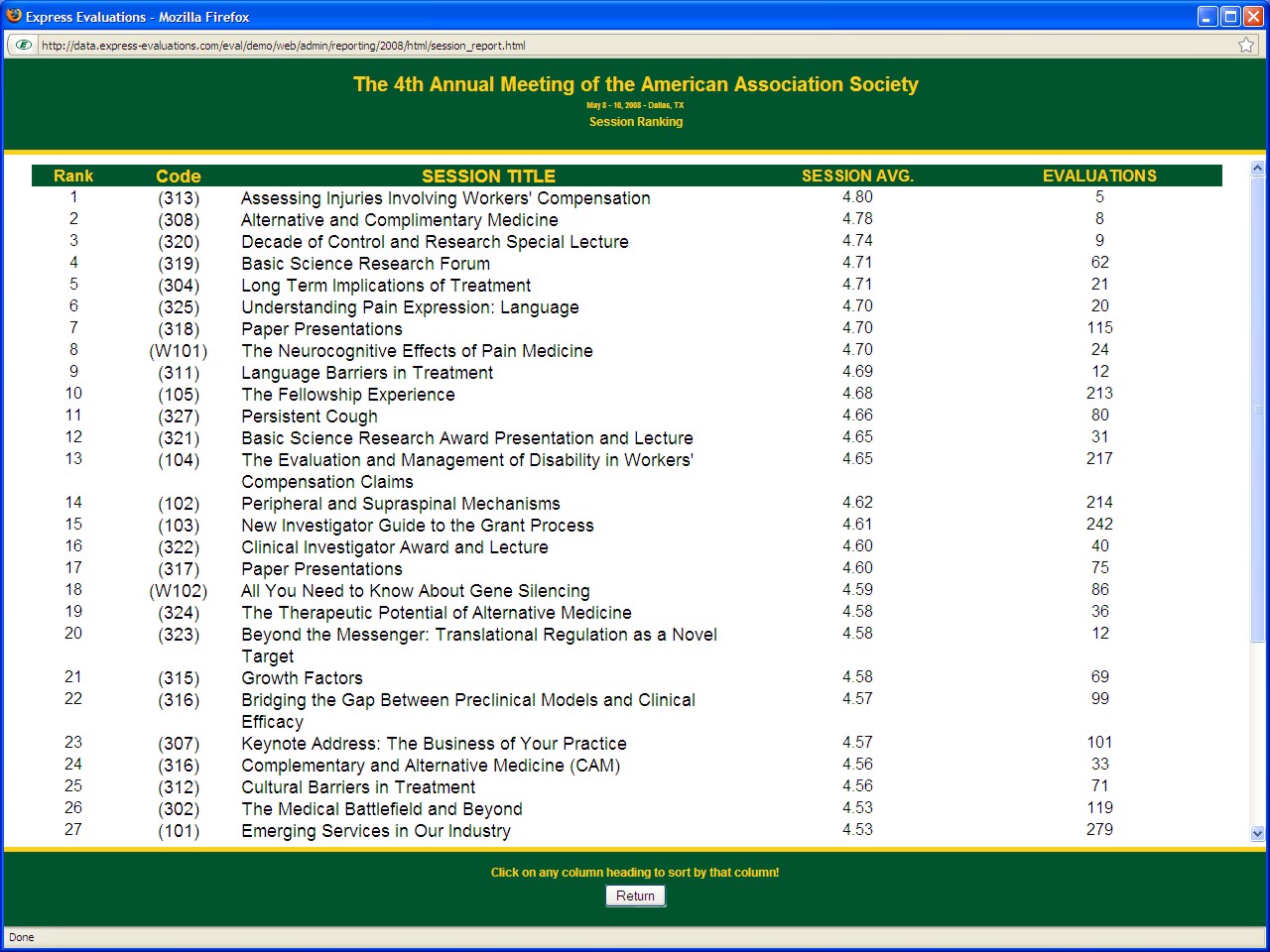Image resolution: width=1270 pixels, height=952 pixels.
Task: Minimize the Firefox window
Action: pos(1207,16)
